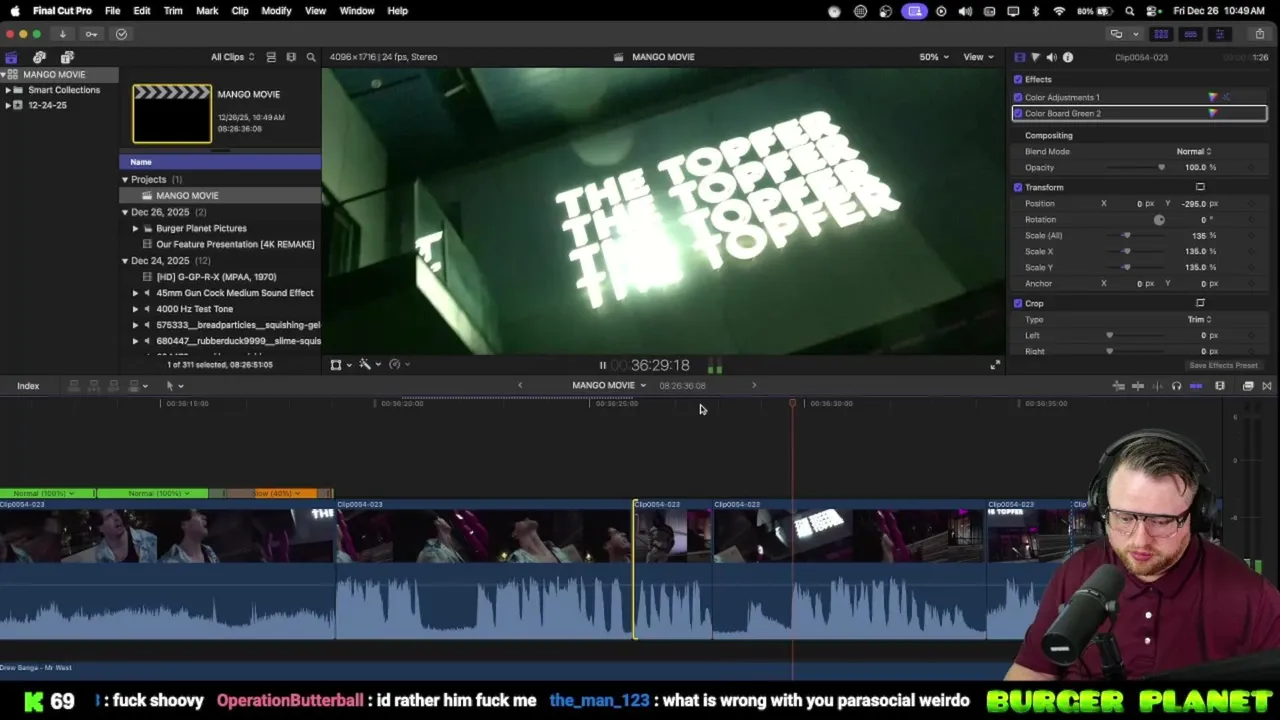Adjust the Opacity slider handle

1161,167
